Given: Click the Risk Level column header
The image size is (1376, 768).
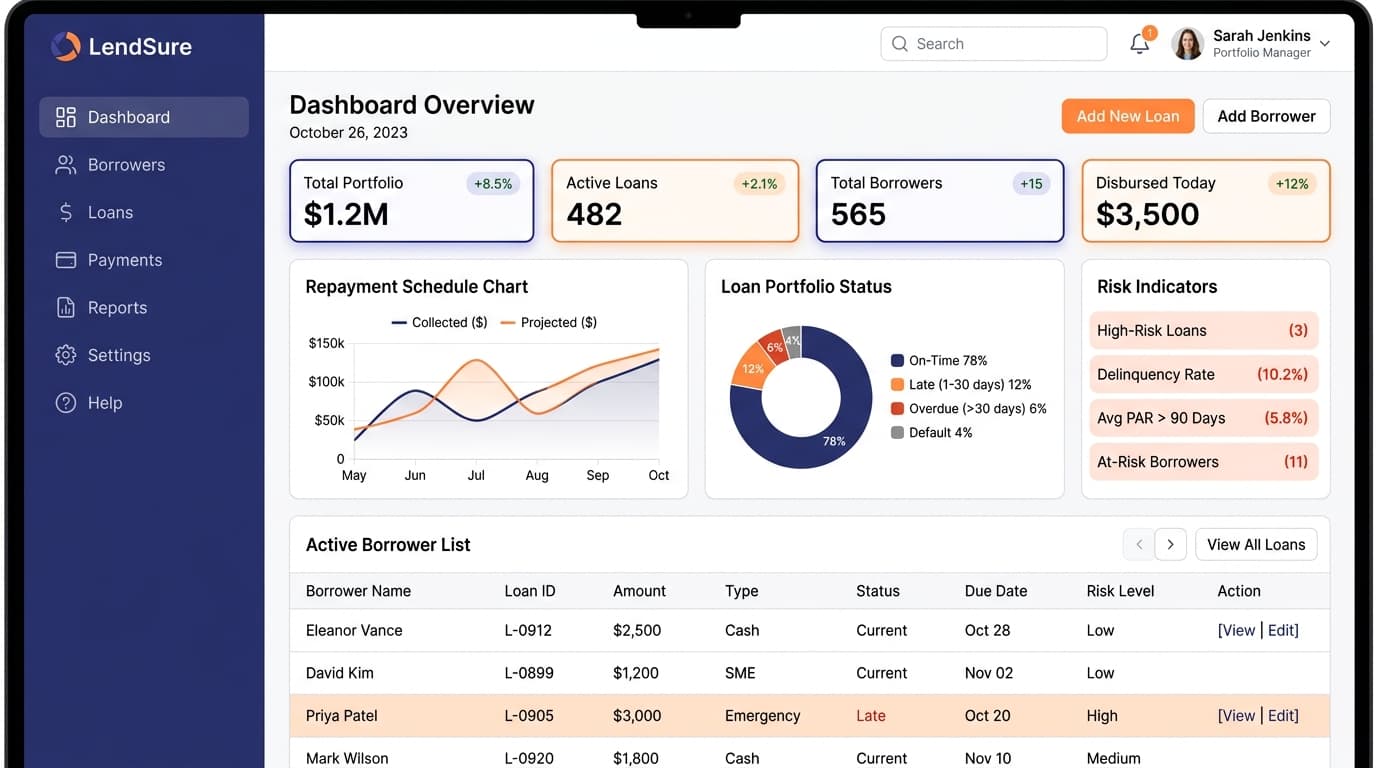Looking at the screenshot, I should (x=1120, y=591).
